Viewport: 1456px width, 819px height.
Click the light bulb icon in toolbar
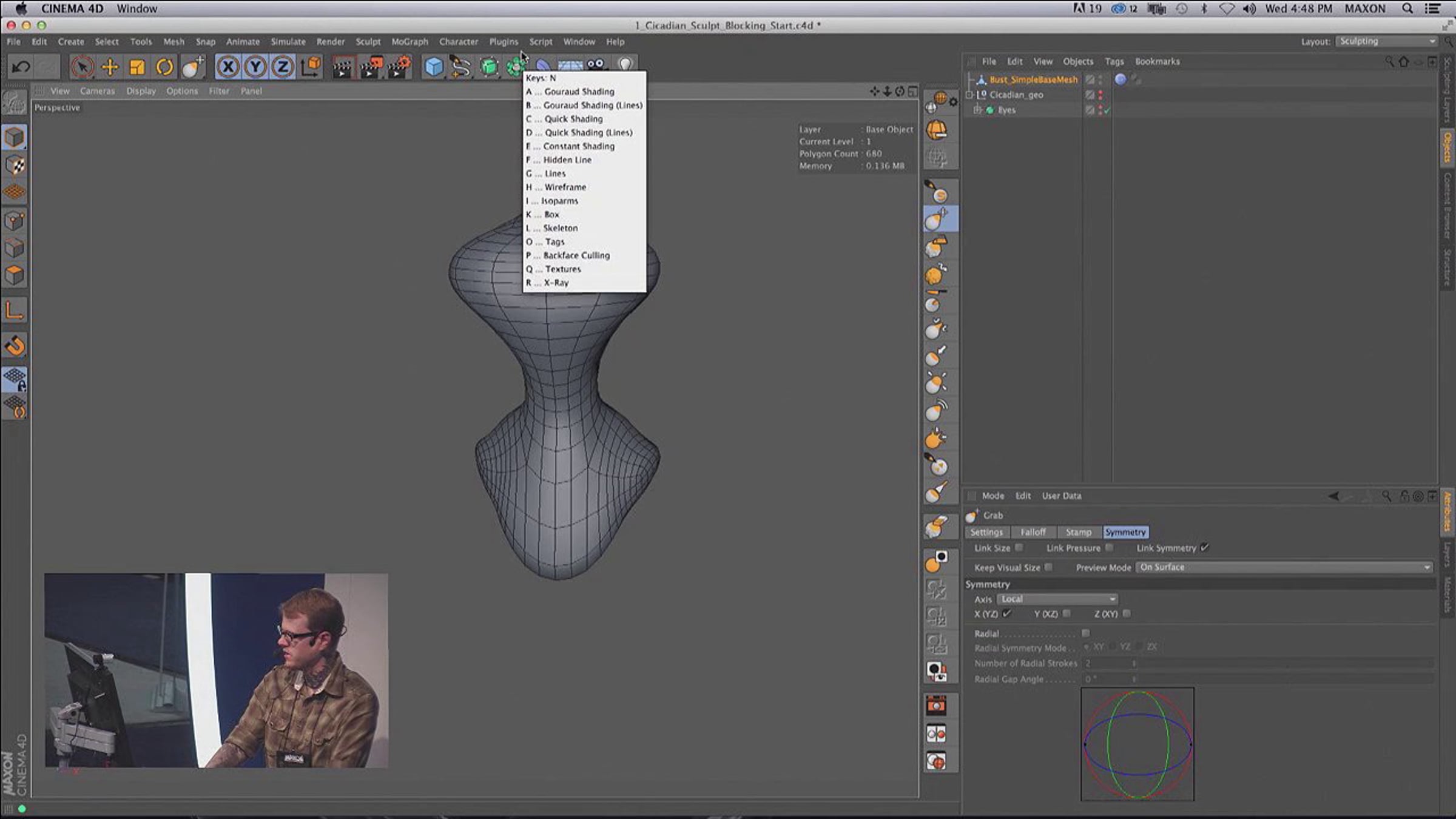[625, 64]
